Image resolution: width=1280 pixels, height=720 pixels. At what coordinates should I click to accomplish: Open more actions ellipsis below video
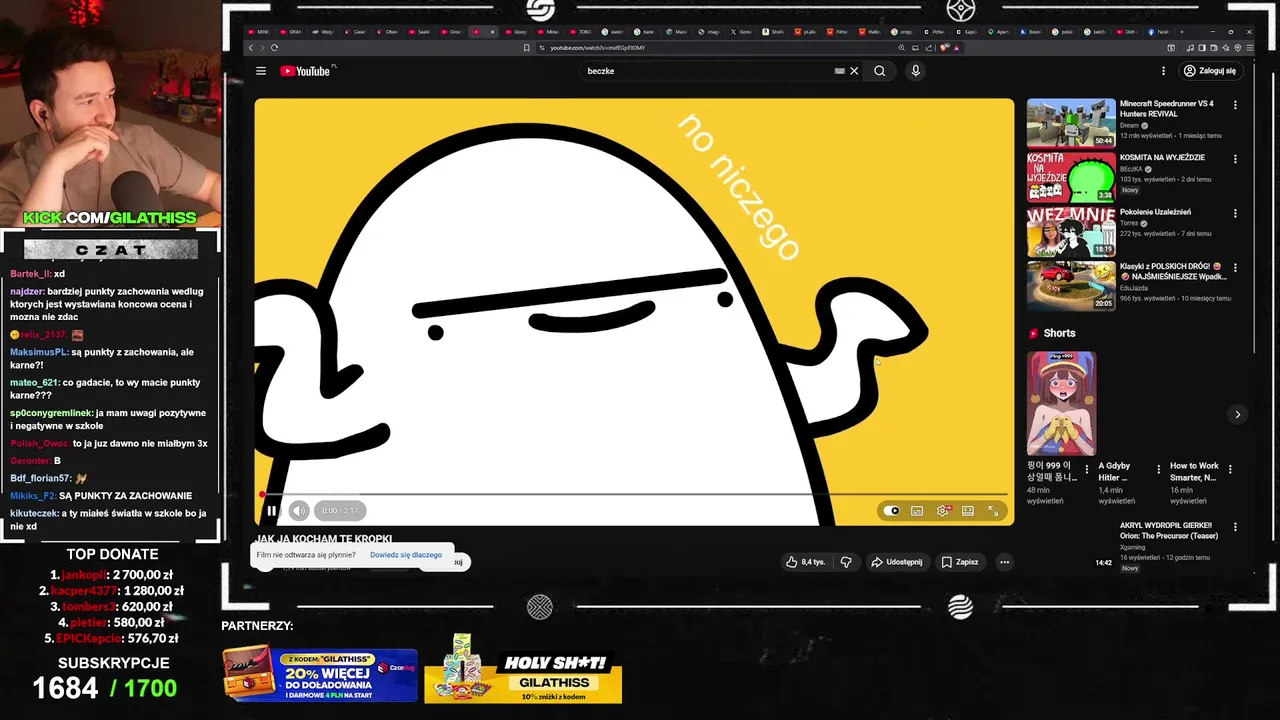pos(1005,562)
